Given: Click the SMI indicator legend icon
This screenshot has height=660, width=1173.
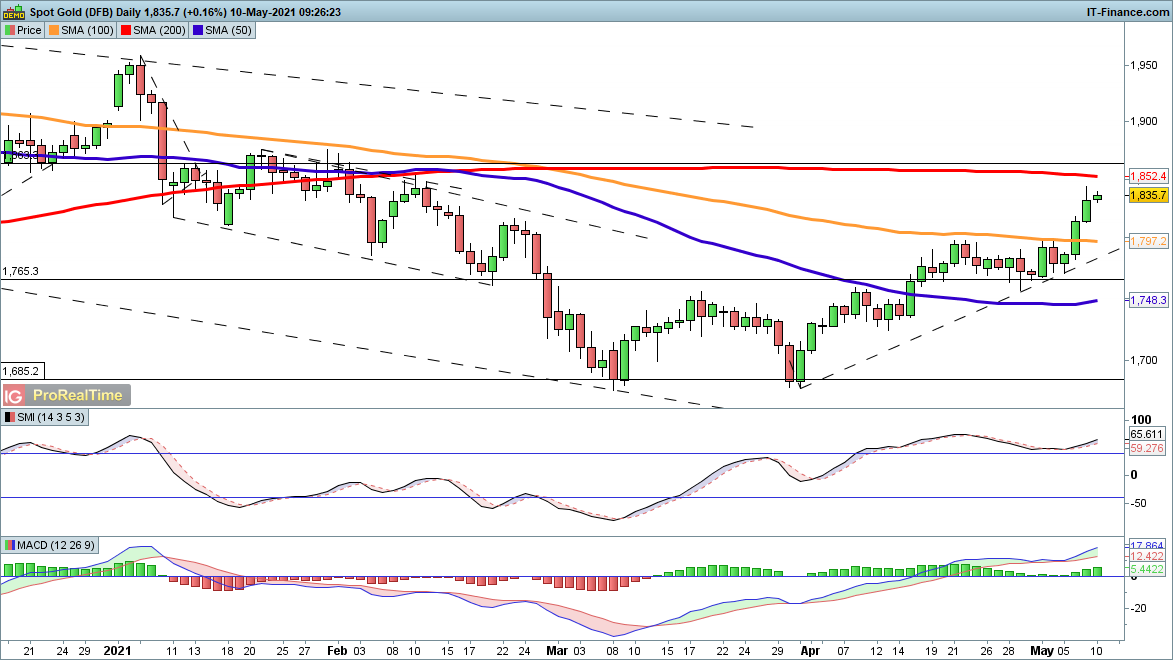Looking at the screenshot, I should 10,417.
